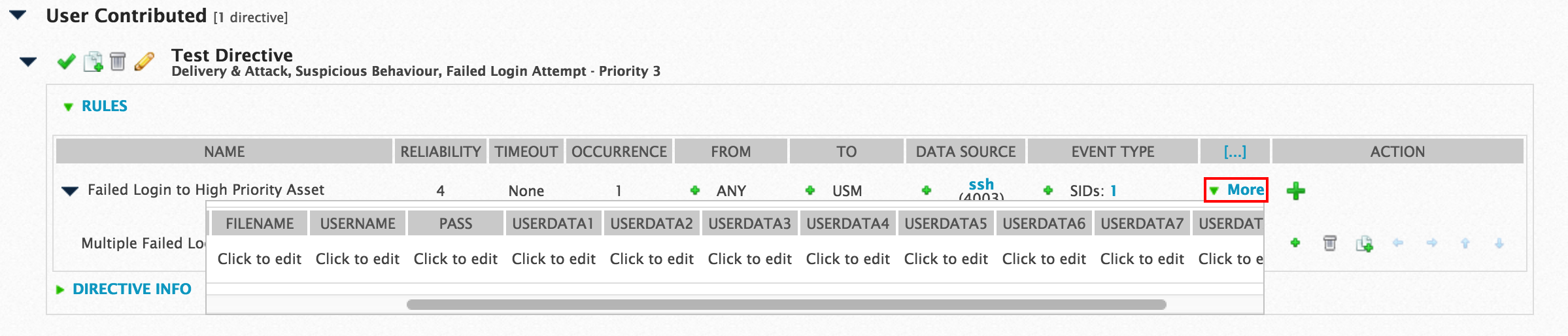Click the large green plus in ACTION column

[x=1295, y=191]
